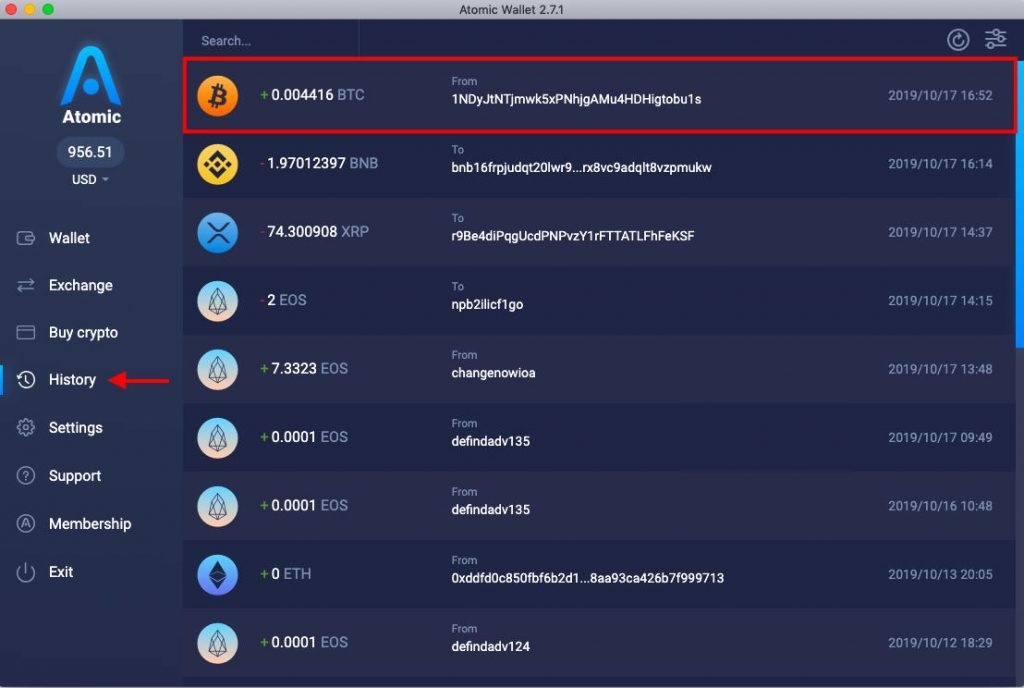Image resolution: width=1024 pixels, height=688 pixels.
Task: Click sender changenowioa
Action: (x=493, y=373)
